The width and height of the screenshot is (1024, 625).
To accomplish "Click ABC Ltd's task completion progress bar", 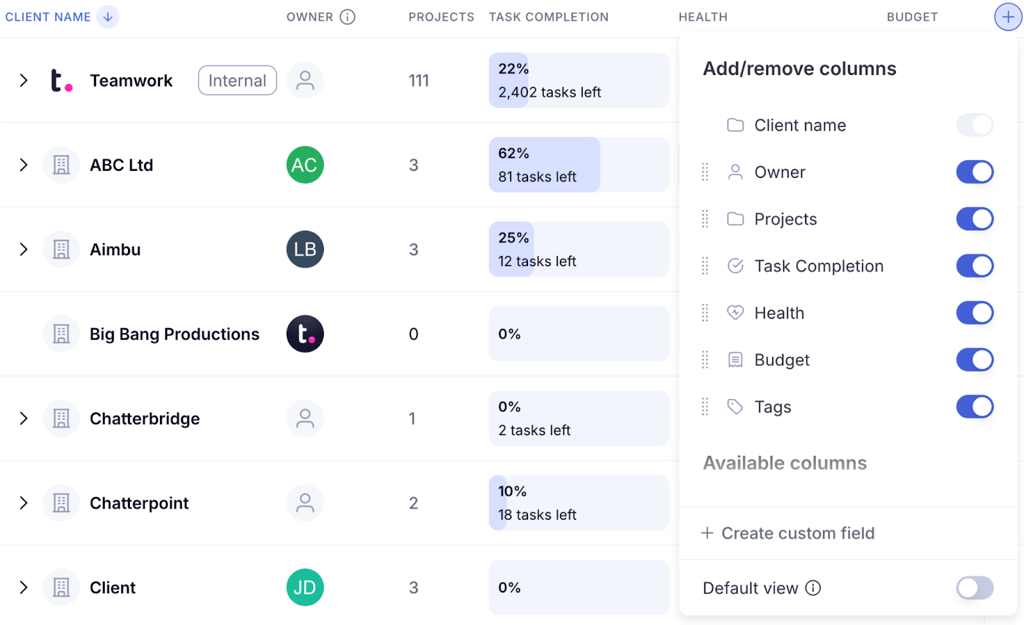I will pyautogui.click(x=544, y=164).
